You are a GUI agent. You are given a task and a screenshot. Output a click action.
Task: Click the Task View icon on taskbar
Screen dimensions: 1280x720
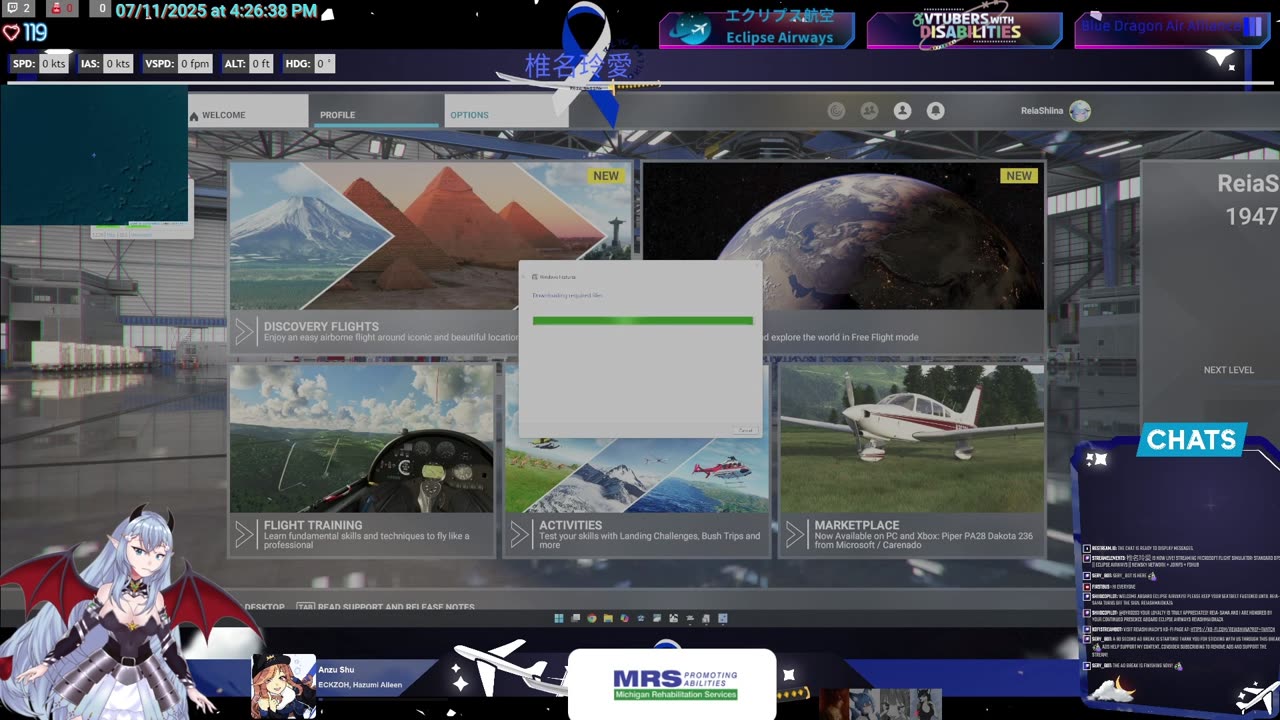(x=575, y=618)
